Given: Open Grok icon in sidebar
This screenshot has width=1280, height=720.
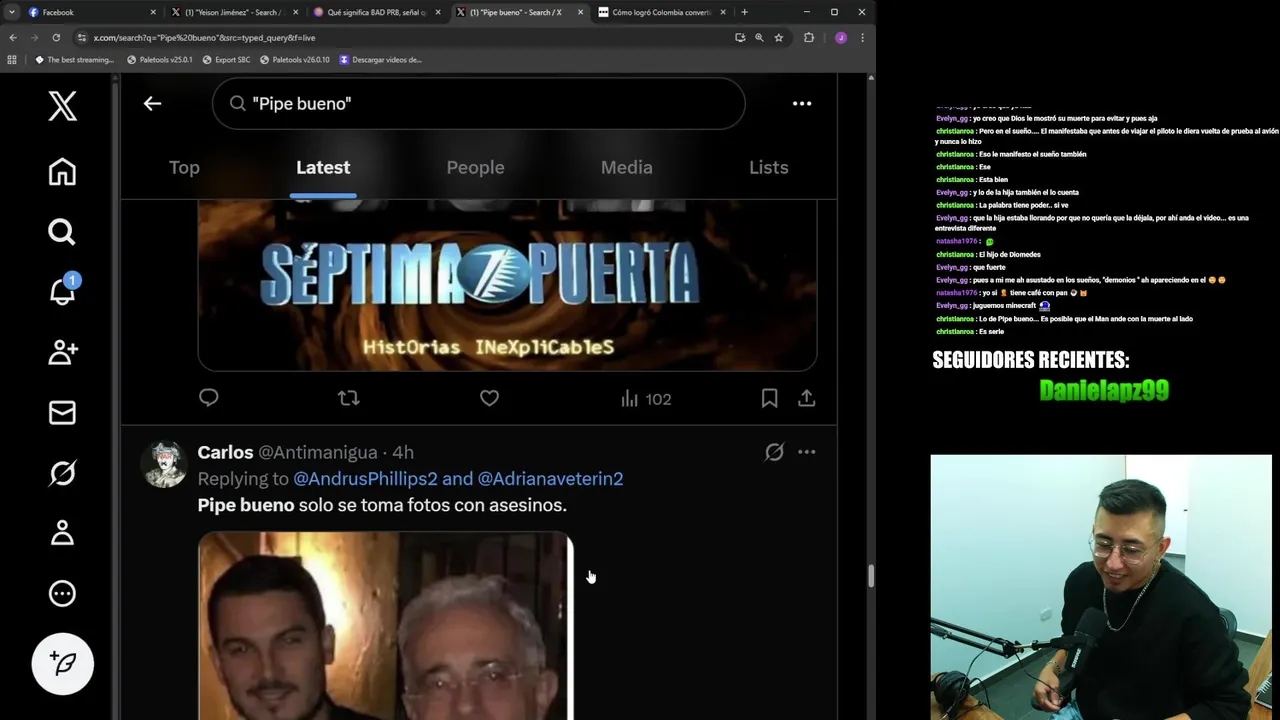Looking at the screenshot, I should pyautogui.click(x=62, y=472).
